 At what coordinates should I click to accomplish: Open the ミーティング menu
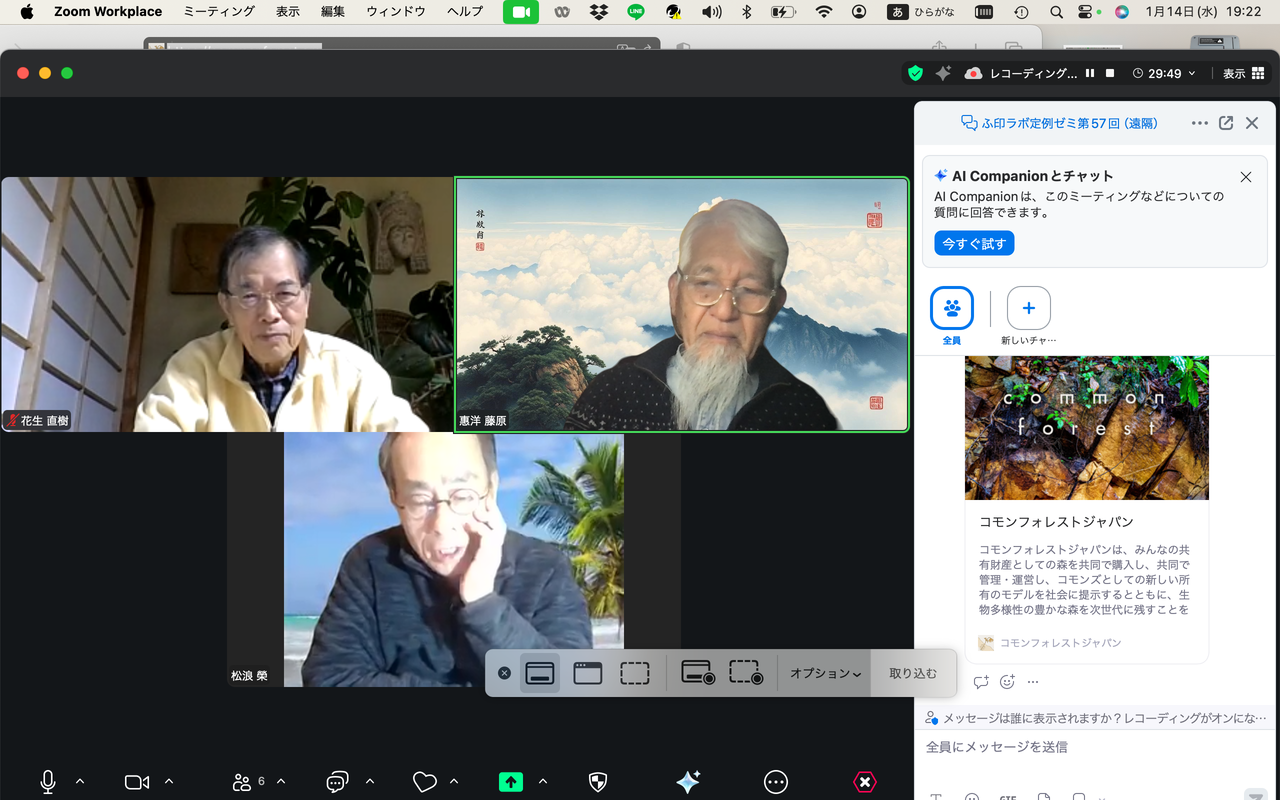219,12
